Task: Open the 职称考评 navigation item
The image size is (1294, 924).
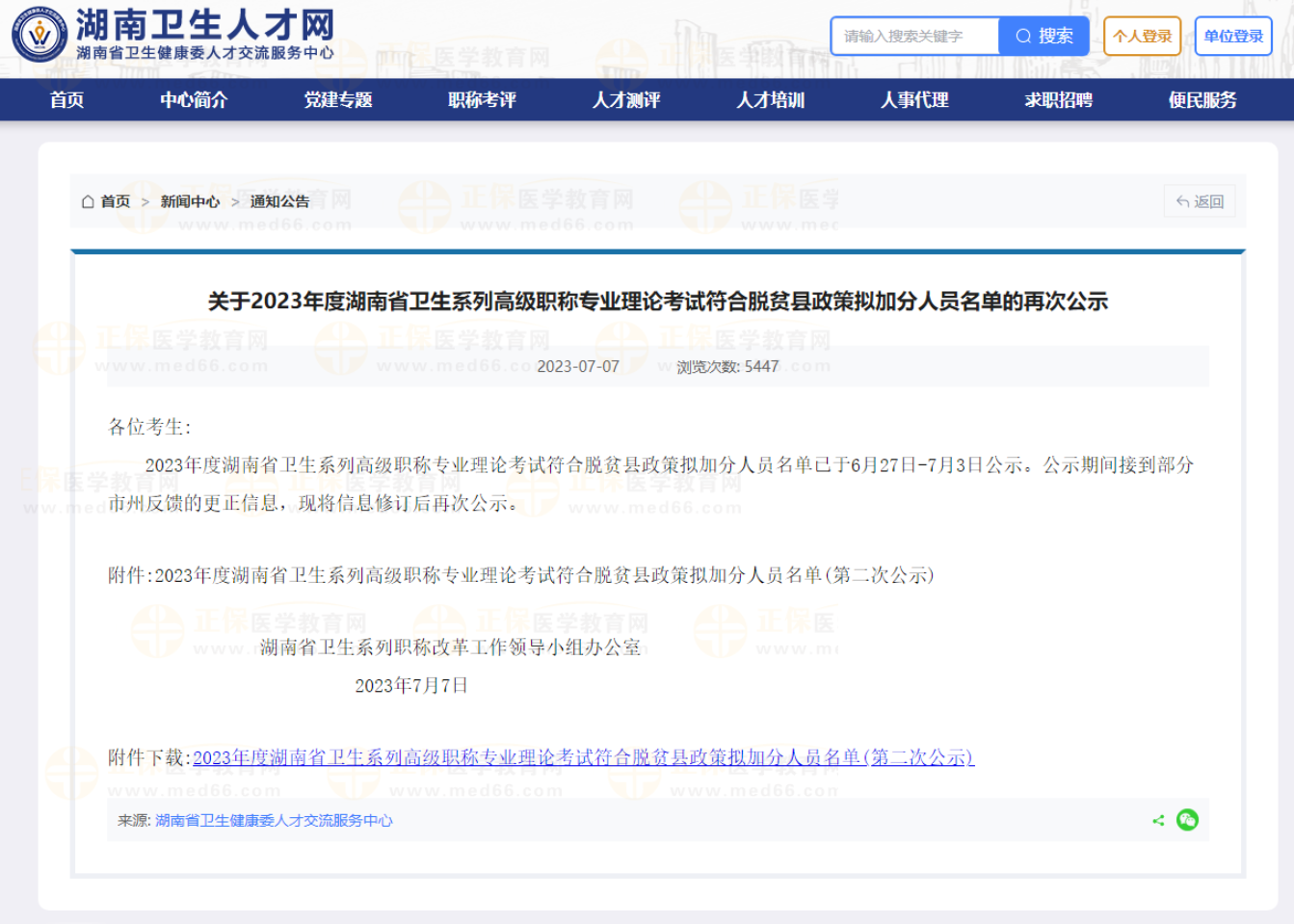Action: click(482, 99)
